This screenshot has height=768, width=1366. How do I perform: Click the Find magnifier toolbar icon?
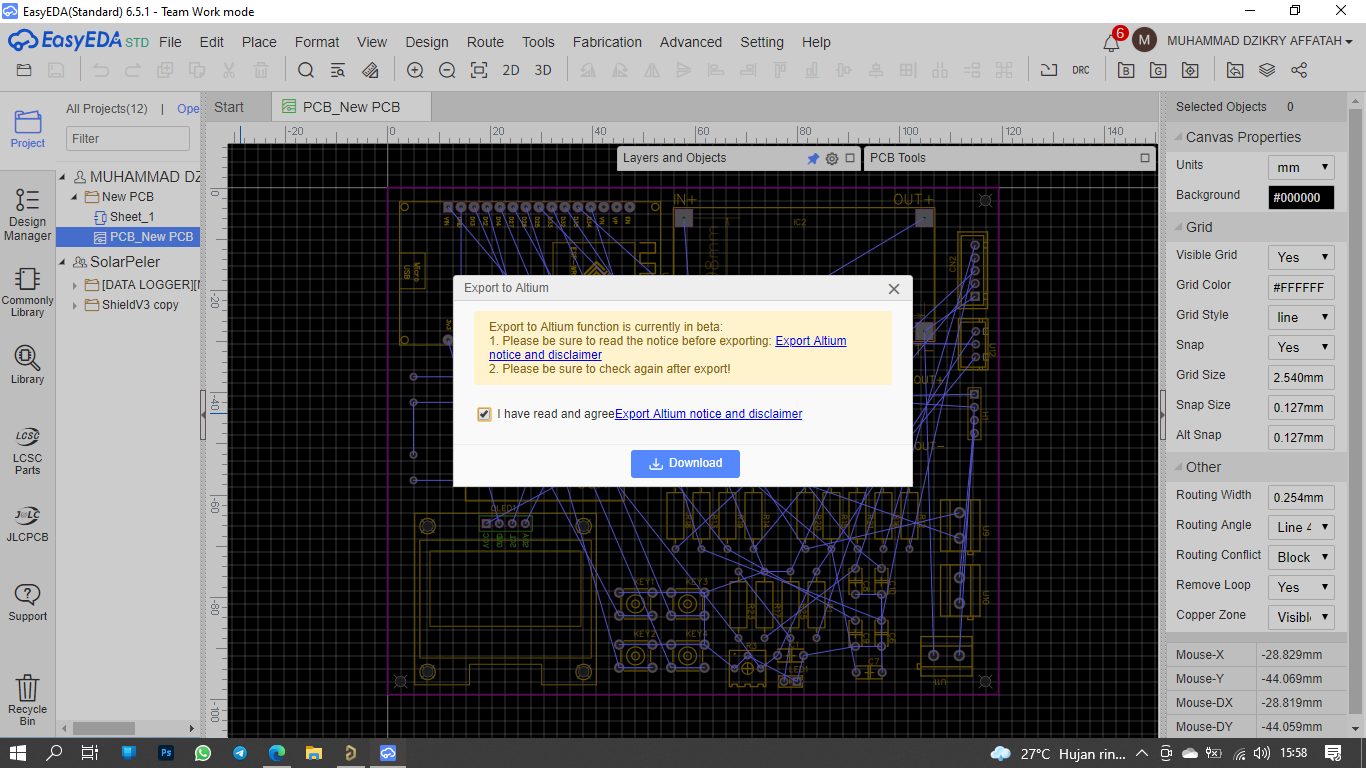pos(306,70)
